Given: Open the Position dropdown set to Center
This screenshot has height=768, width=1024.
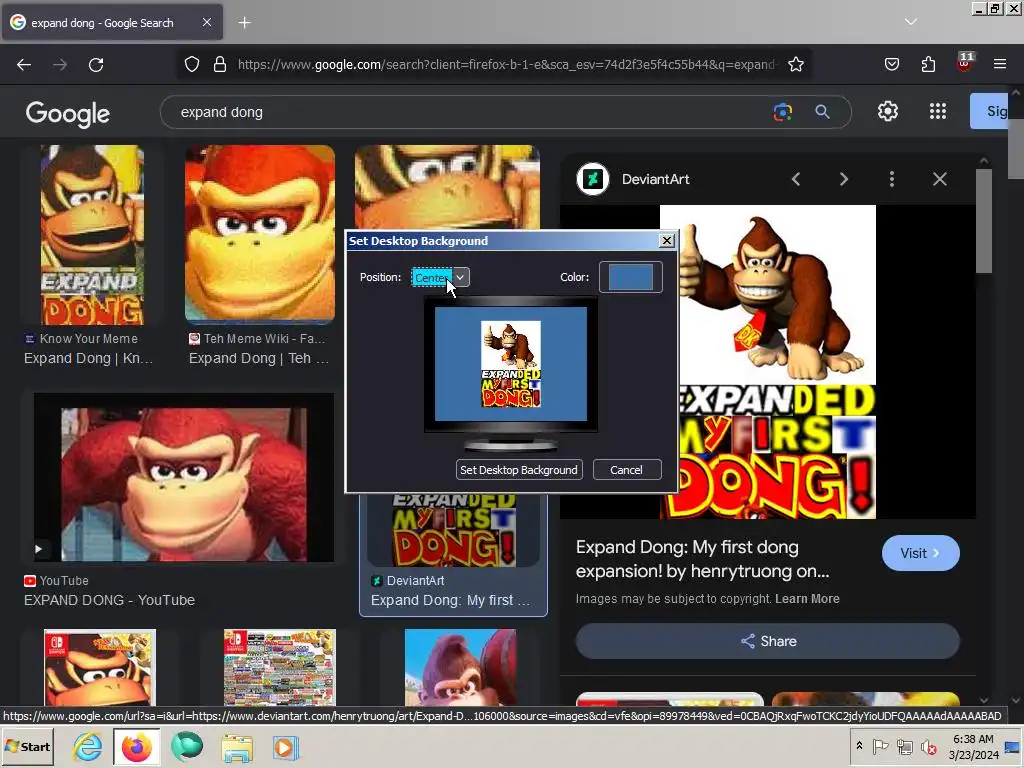Looking at the screenshot, I should coord(440,278).
